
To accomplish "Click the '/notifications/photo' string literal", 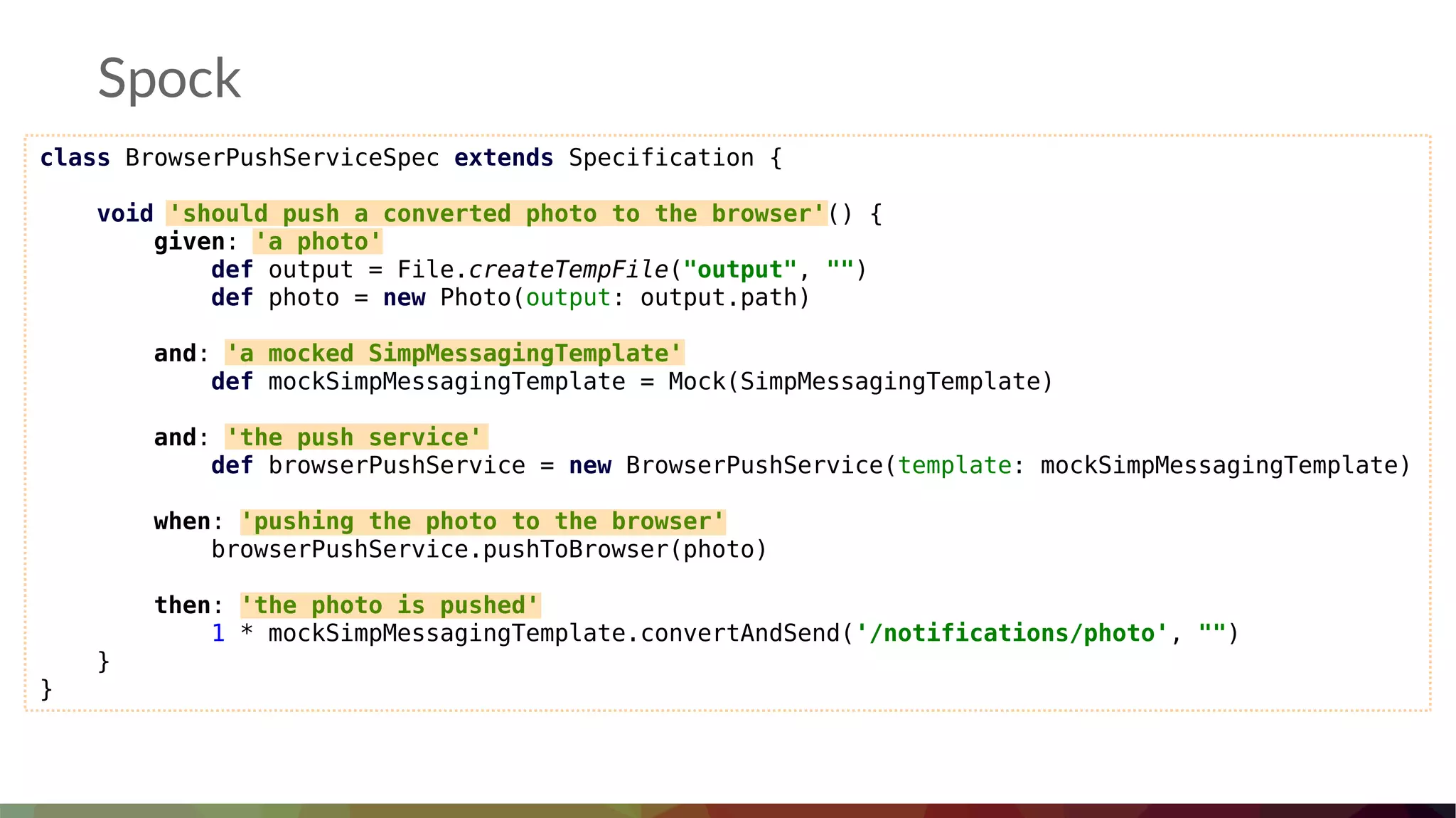I will tap(1012, 633).
